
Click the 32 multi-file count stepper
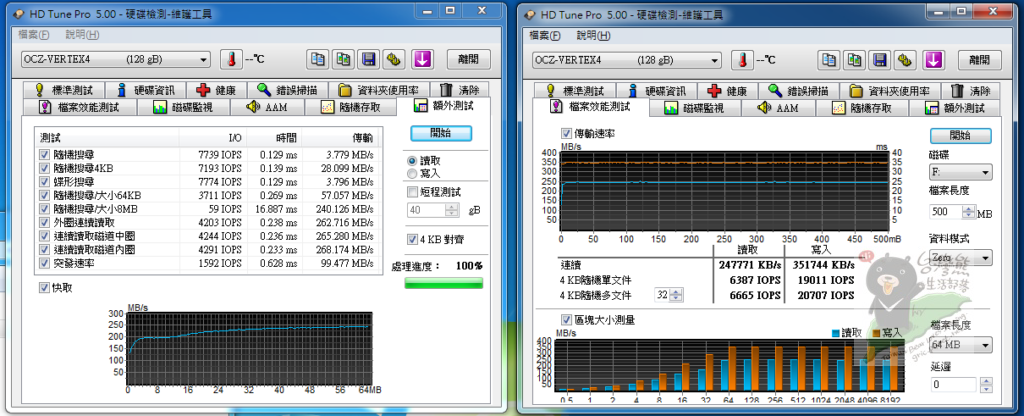tap(677, 295)
